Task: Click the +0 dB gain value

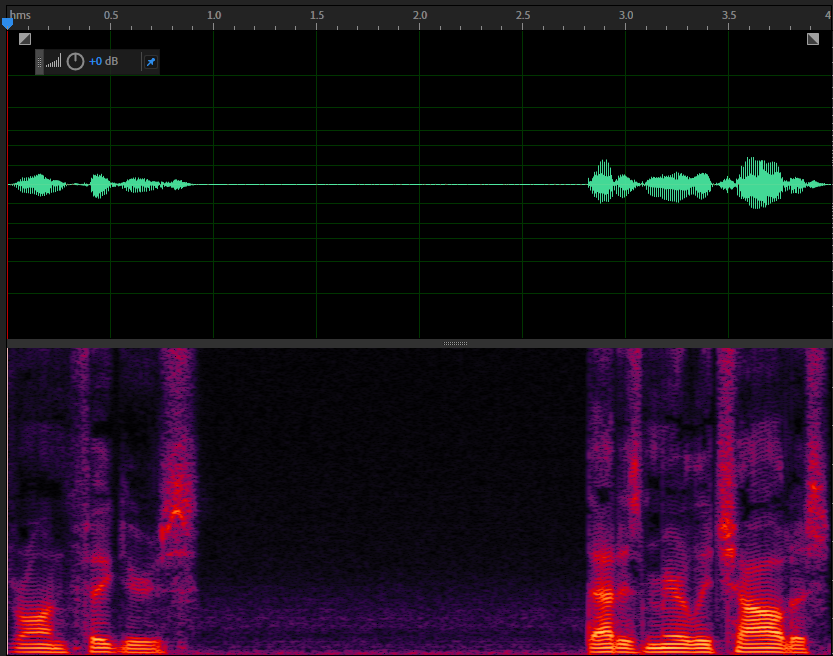Action: click(x=103, y=62)
